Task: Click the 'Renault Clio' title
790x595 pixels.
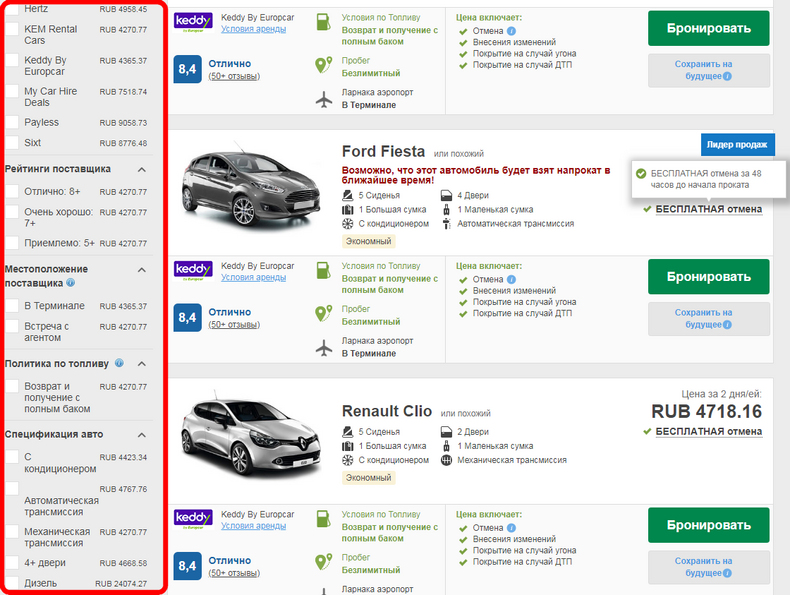Action: tap(387, 411)
